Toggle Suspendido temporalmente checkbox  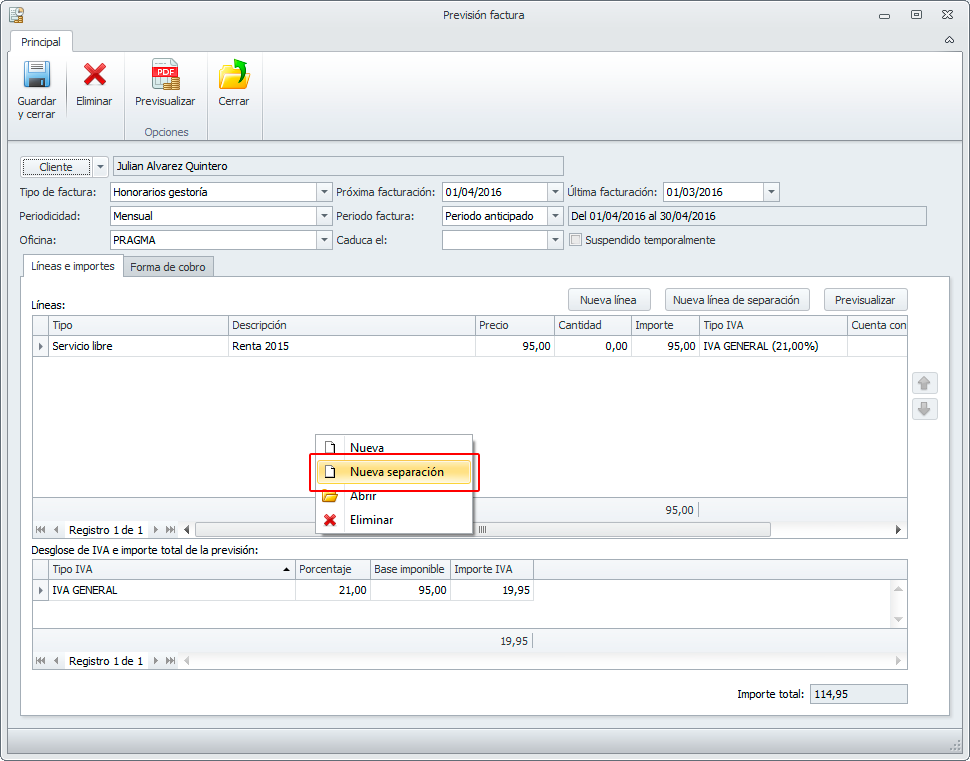[x=575, y=240]
